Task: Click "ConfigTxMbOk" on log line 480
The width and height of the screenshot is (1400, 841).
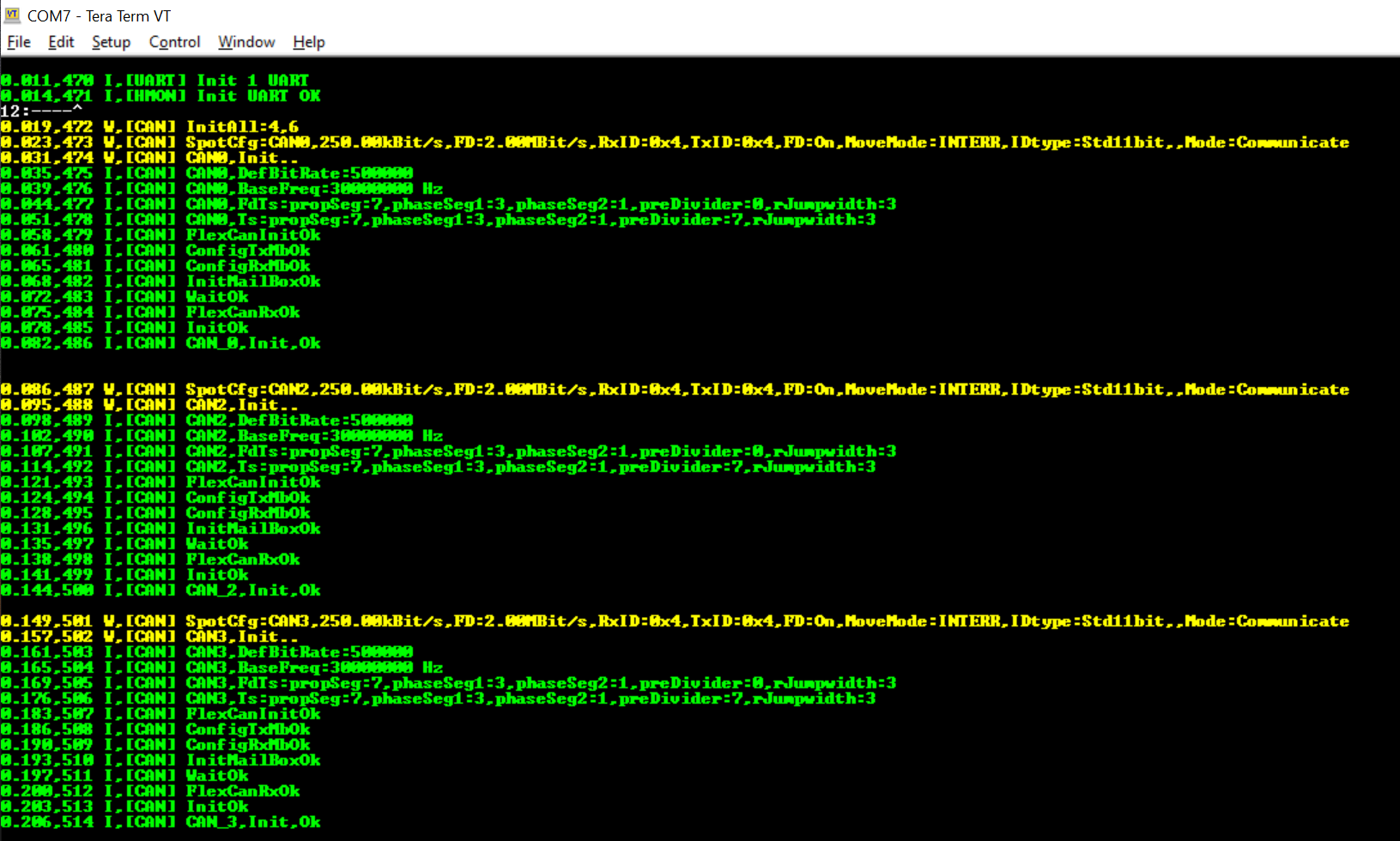Action: click(x=248, y=250)
